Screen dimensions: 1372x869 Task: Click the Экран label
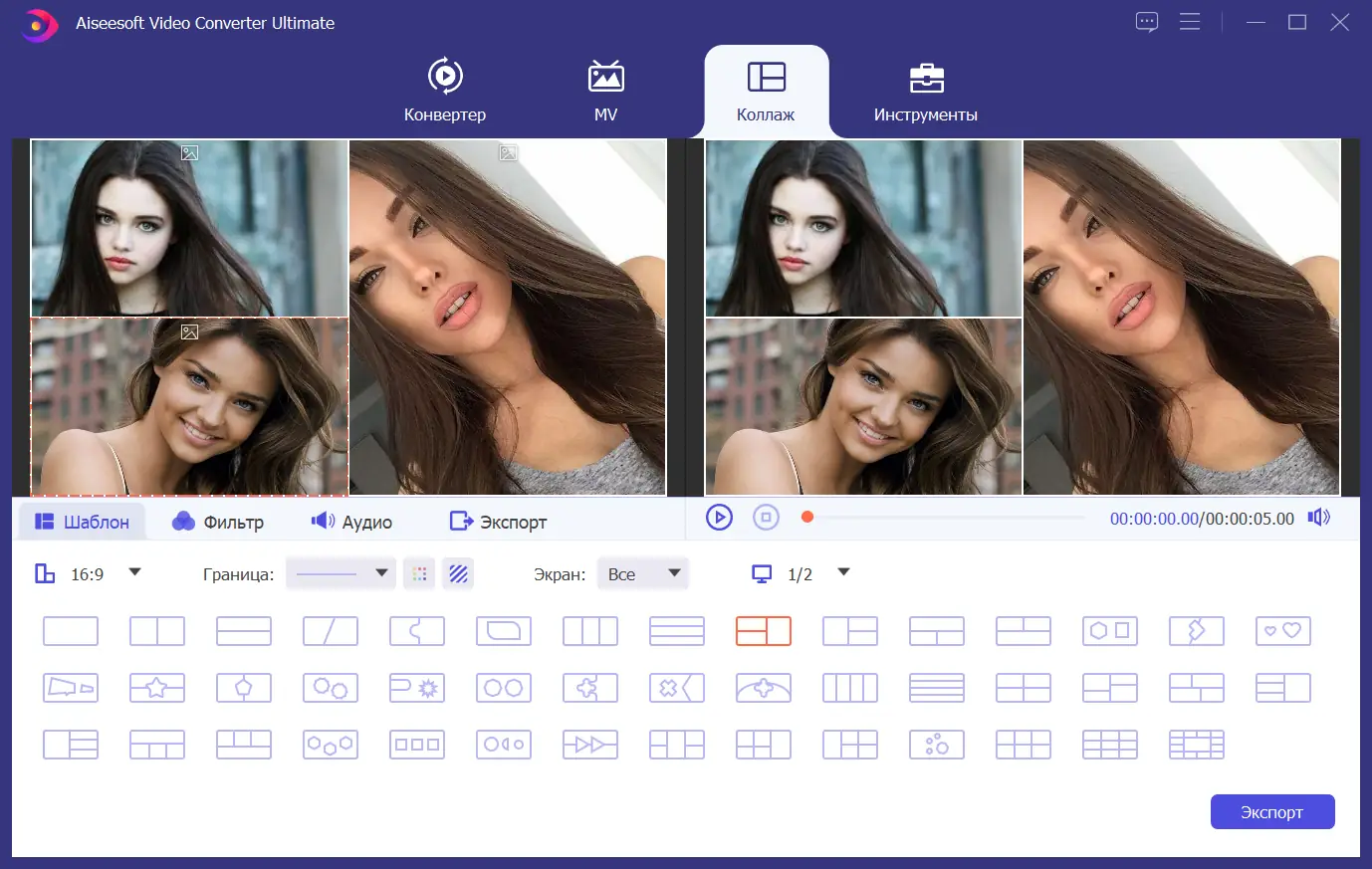tap(560, 574)
